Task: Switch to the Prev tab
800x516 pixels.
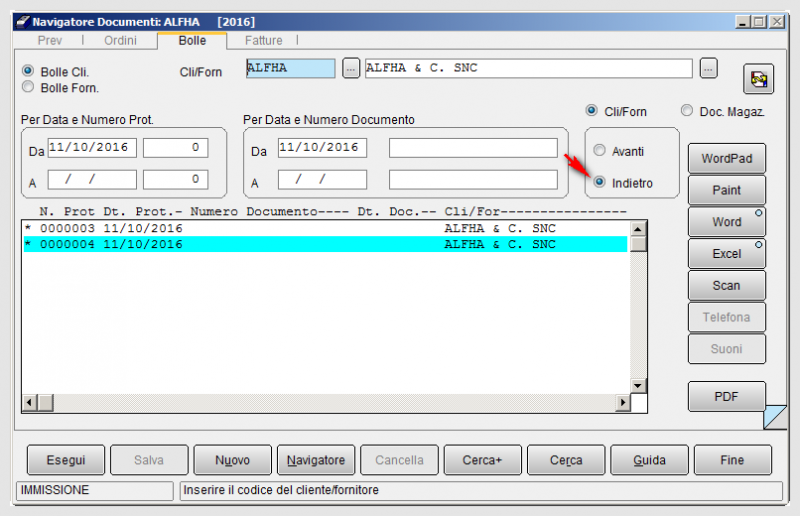Action: pos(49,40)
